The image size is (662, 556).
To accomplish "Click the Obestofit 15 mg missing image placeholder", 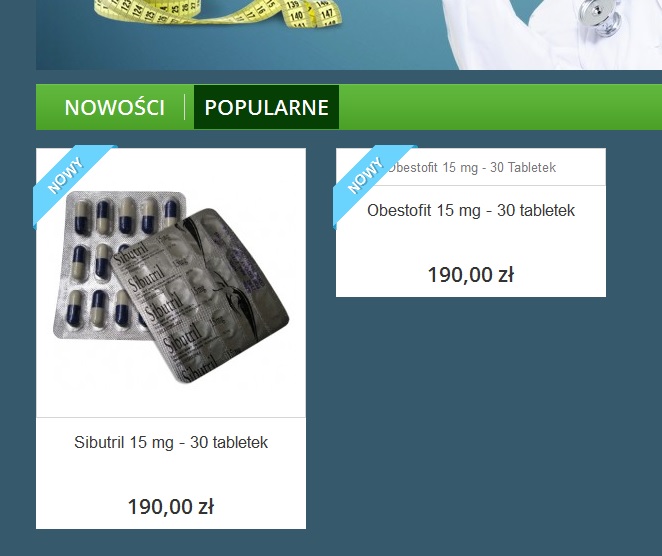I will click(x=471, y=167).
